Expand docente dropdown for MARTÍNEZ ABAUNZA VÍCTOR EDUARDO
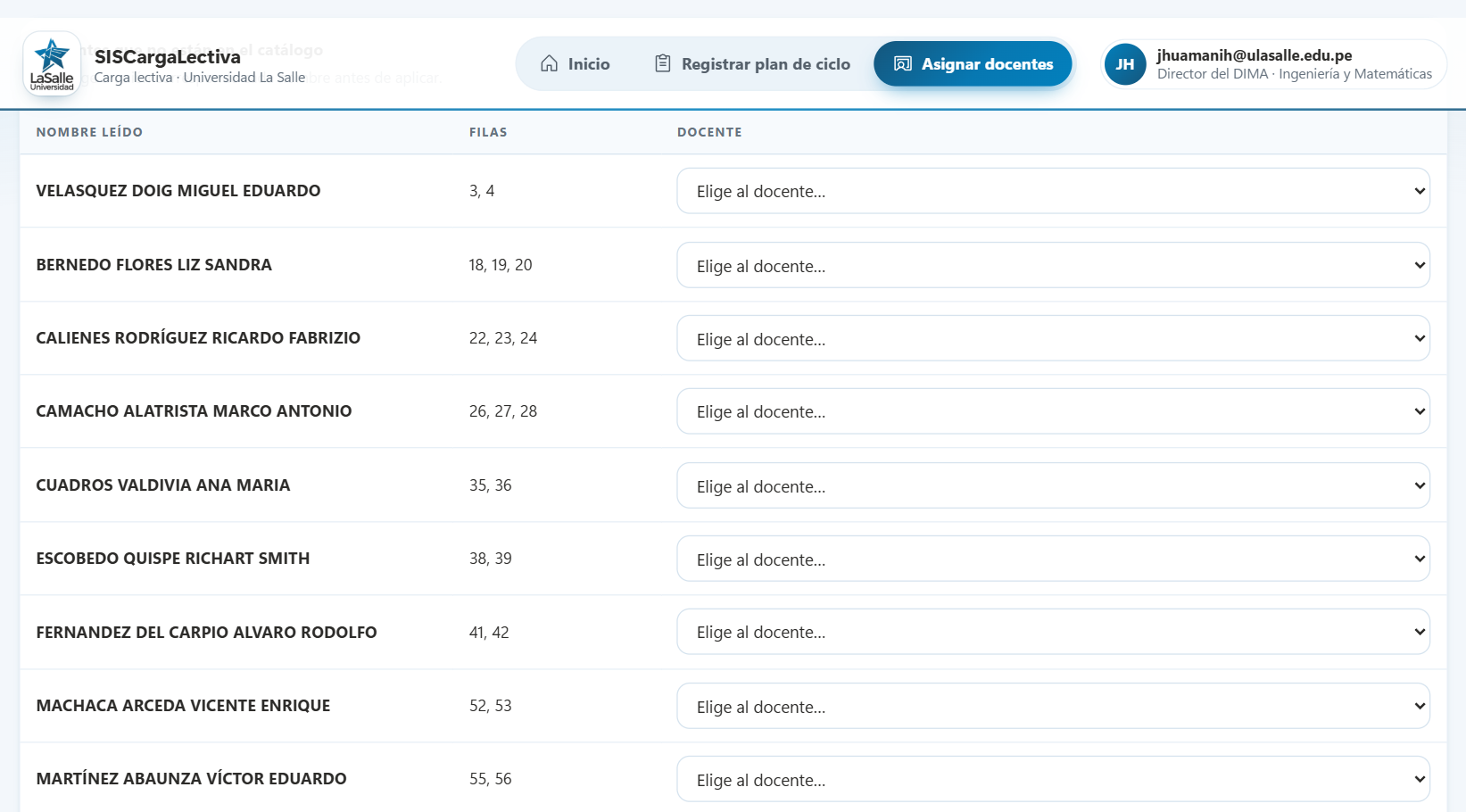 point(1053,779)
